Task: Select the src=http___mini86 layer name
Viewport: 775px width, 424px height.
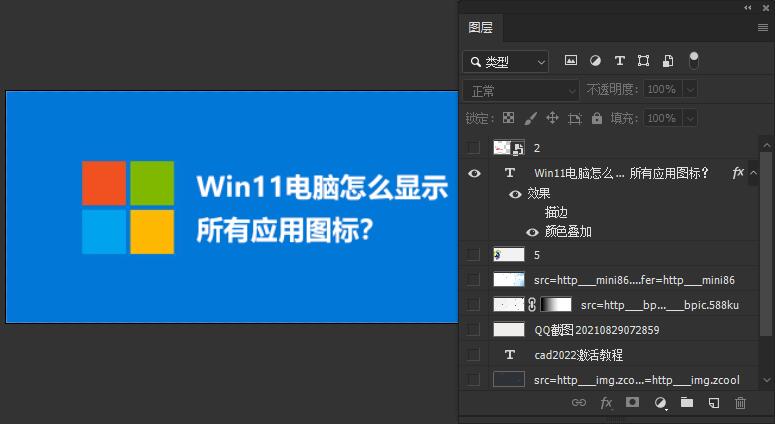Action: (634, 280)
